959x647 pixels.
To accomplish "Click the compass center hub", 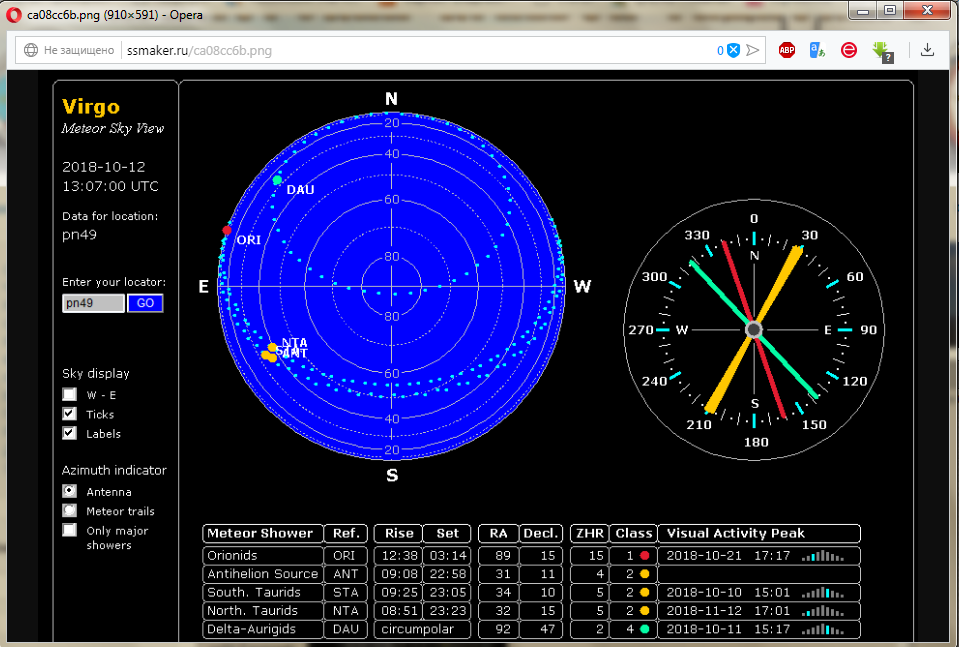I will 754,330.
